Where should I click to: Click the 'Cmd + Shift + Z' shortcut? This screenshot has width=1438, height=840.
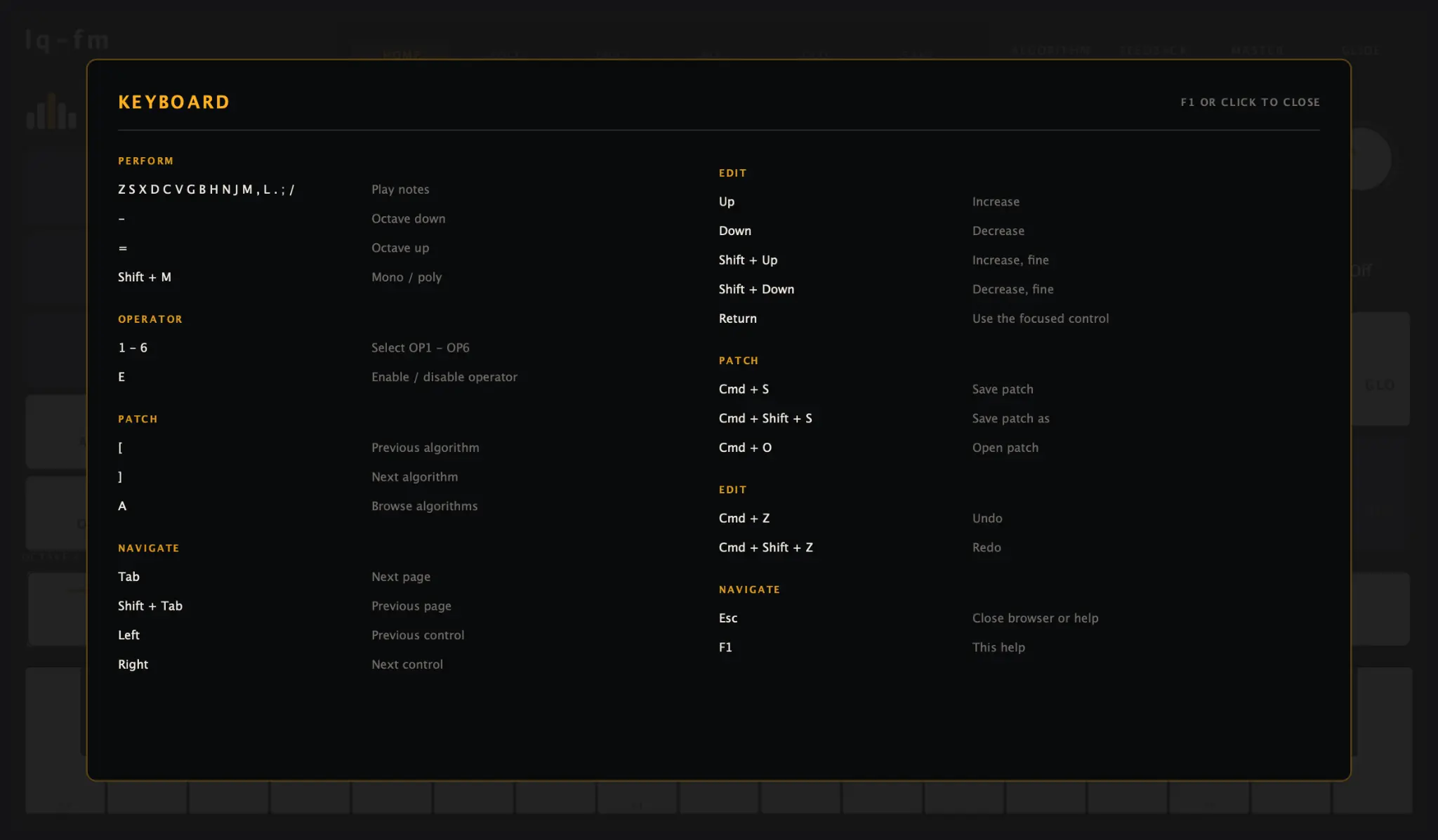tap(766, 548)
